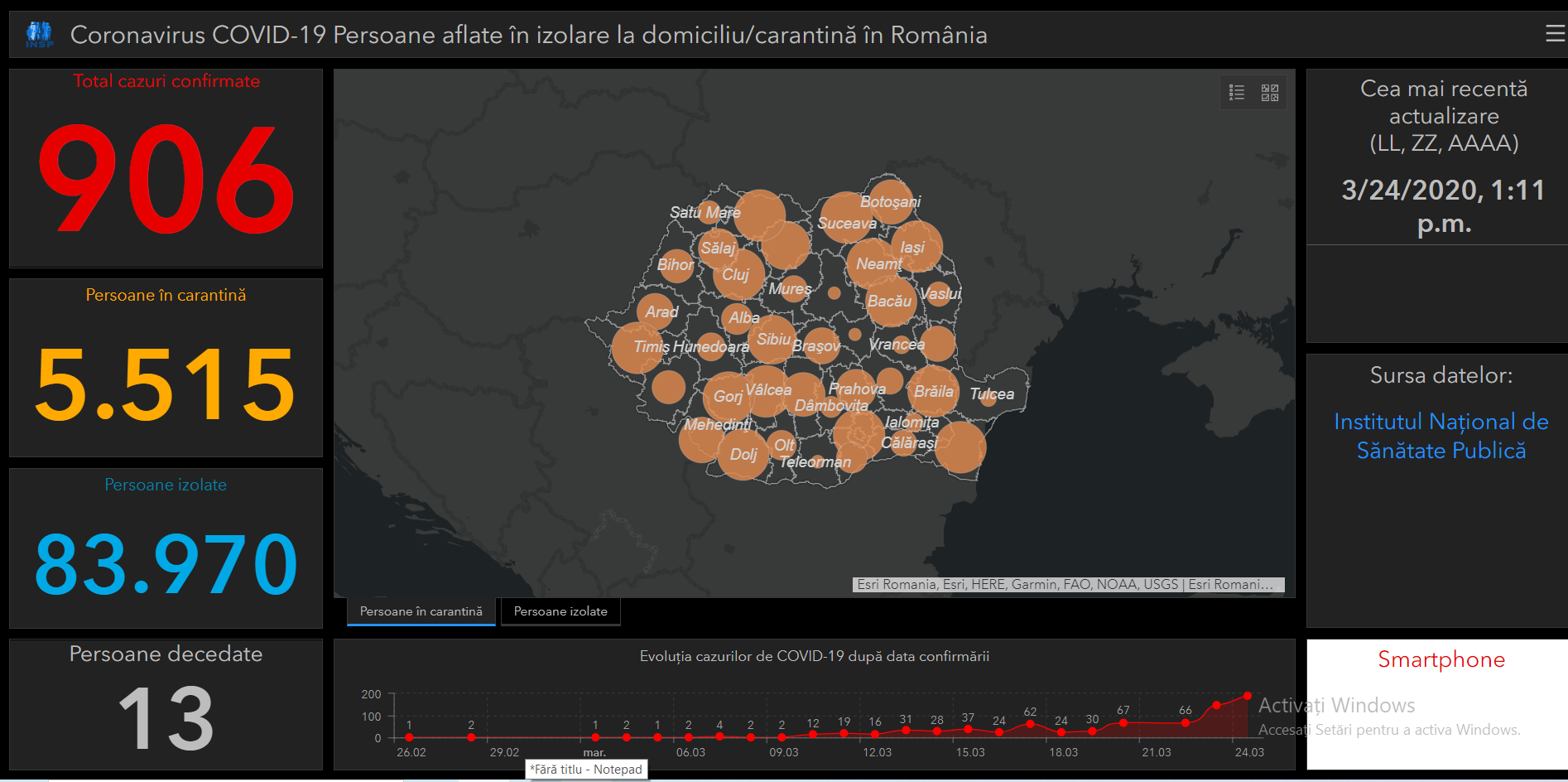Image resolution: width=1568 pixels, height=782 pixels.
Task: Click the last chart point at 24.03
Action: [1248, 696]
